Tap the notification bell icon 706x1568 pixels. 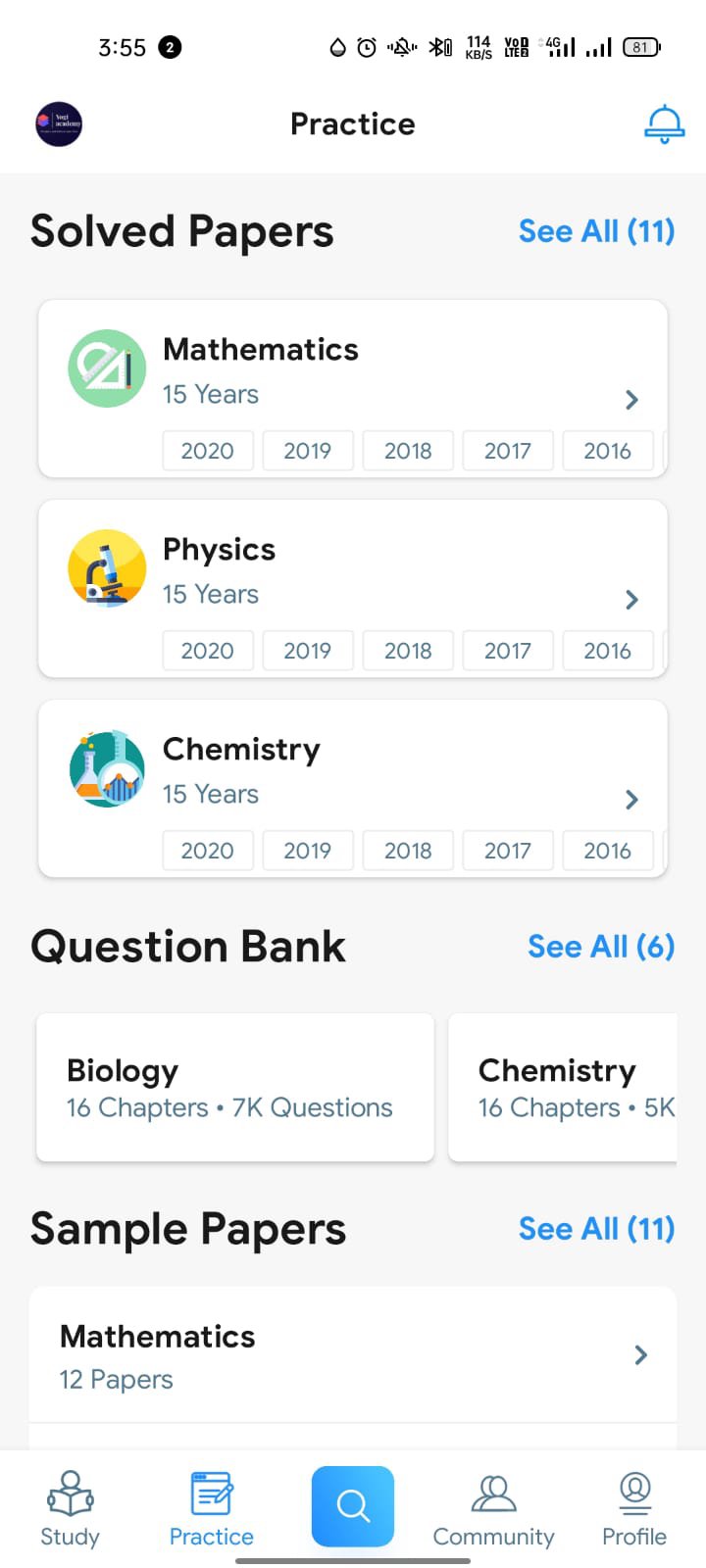click(x=664, y=124)
